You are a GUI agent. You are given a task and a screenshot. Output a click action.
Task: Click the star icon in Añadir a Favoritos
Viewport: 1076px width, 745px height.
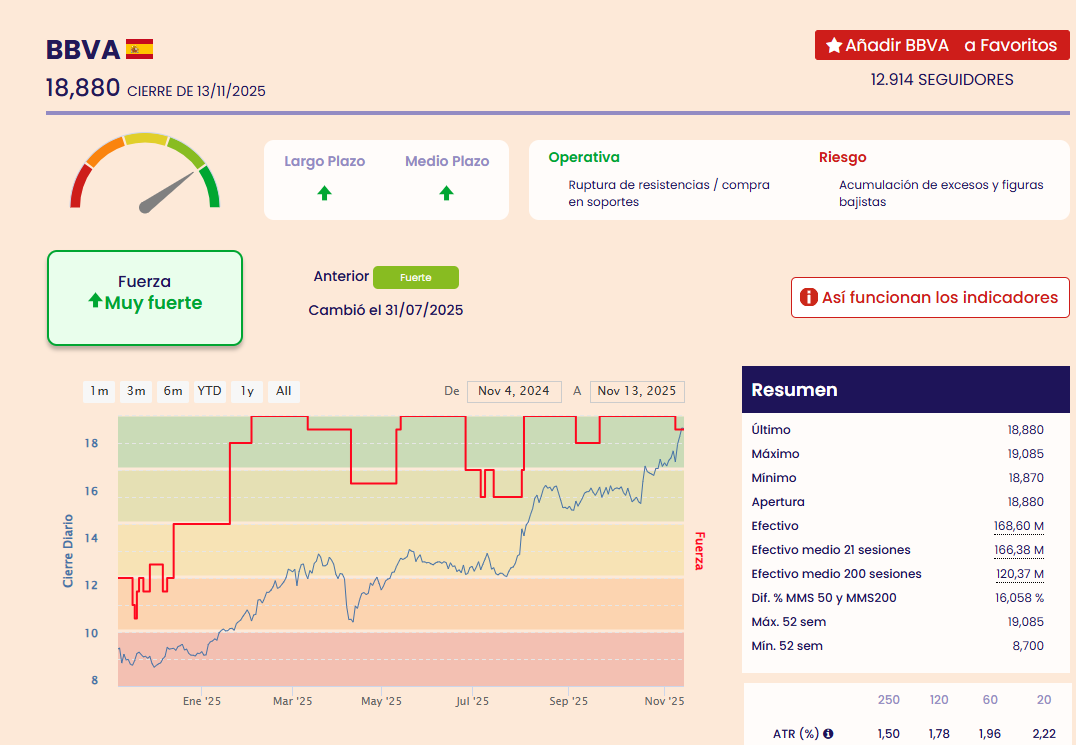[834, 45]
